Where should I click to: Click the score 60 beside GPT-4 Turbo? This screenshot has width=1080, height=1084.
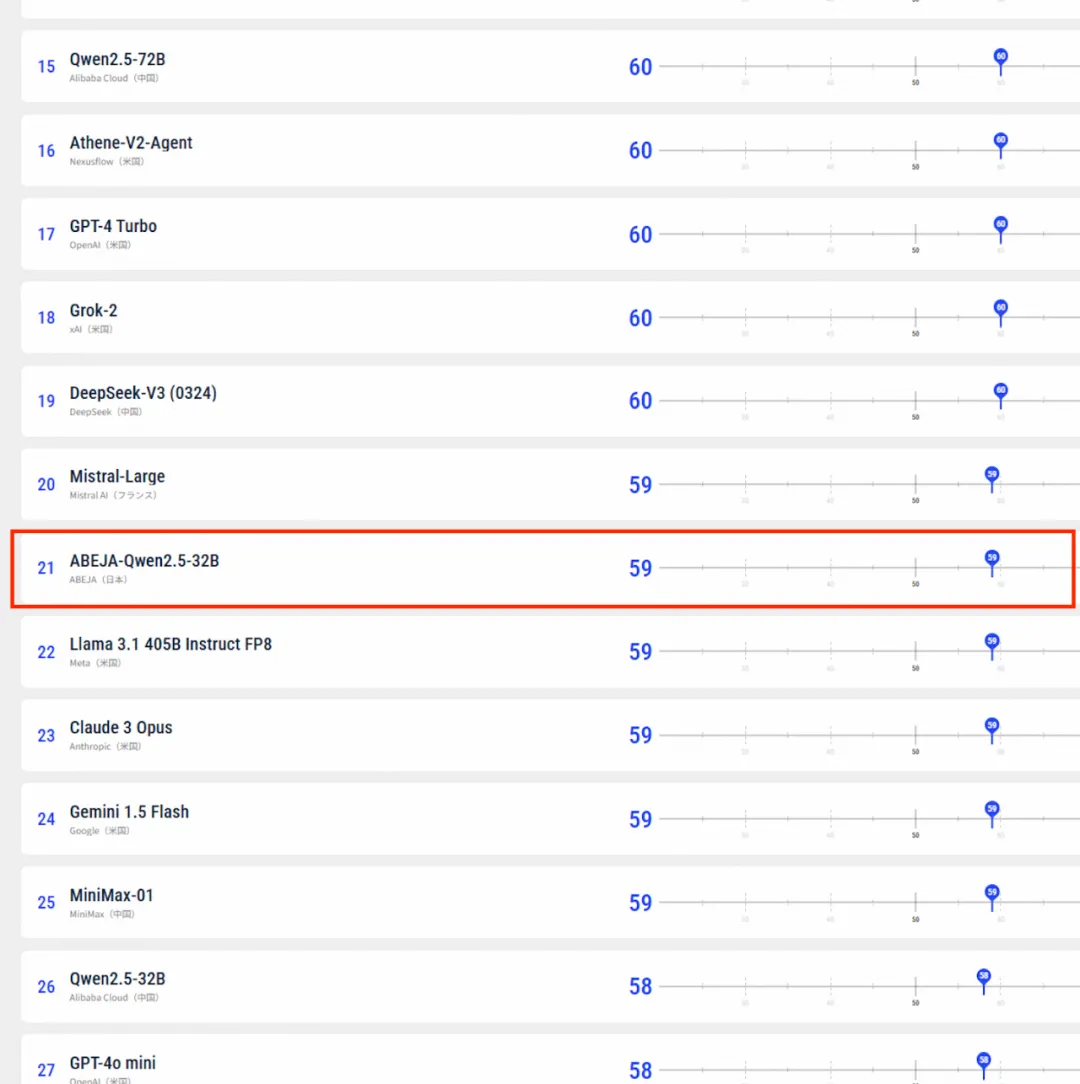(640, 235)
